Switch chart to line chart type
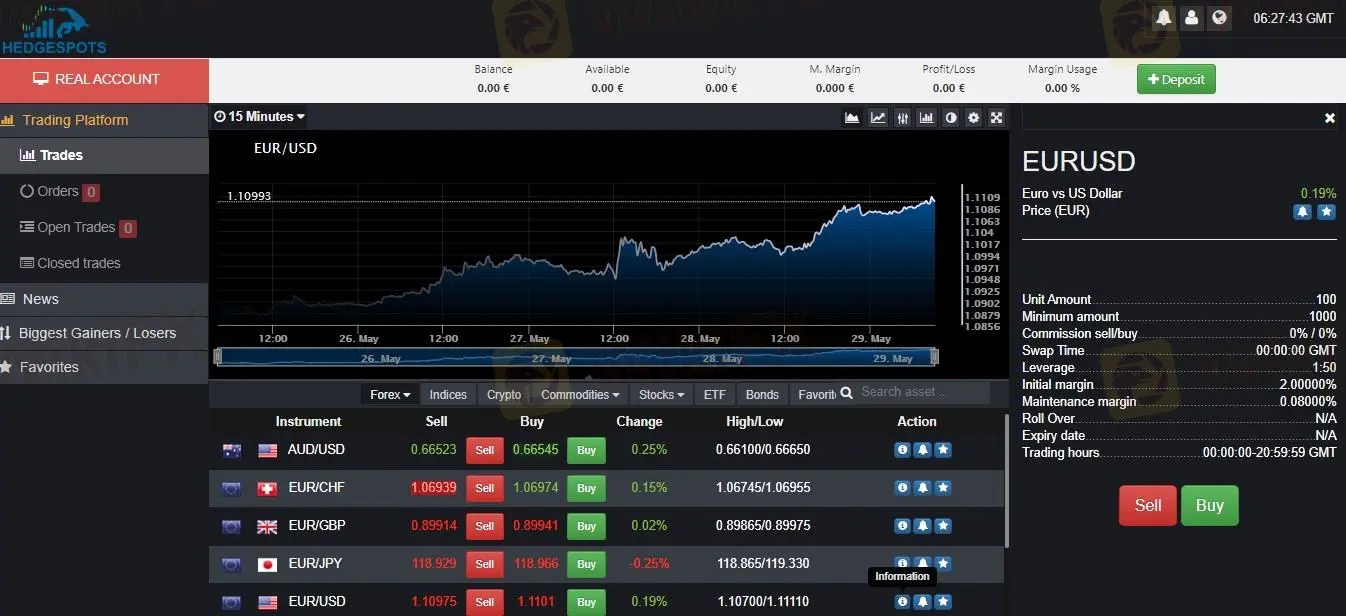This screenshot has height=616, width=1346. click(x=878, y=117)
